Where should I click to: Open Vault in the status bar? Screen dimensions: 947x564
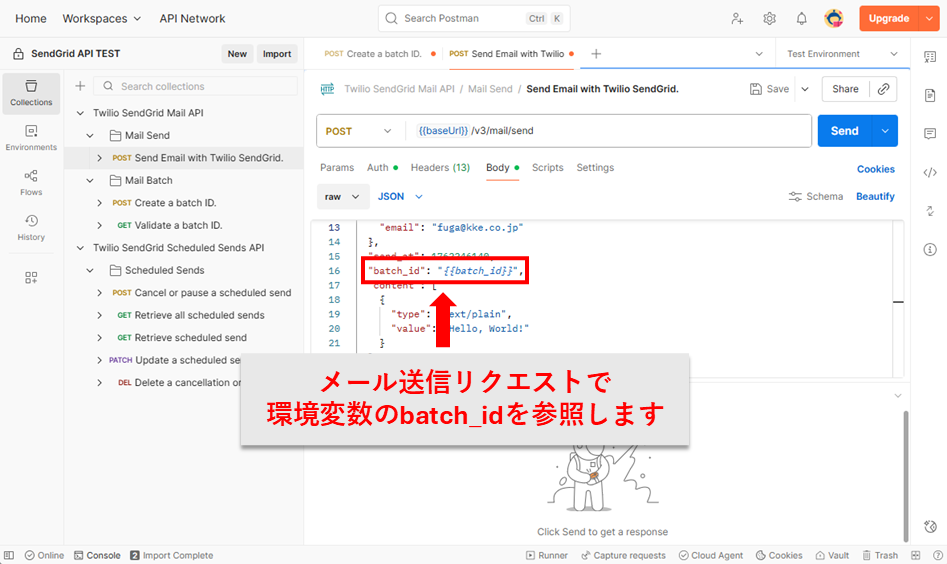pos(832,555)
